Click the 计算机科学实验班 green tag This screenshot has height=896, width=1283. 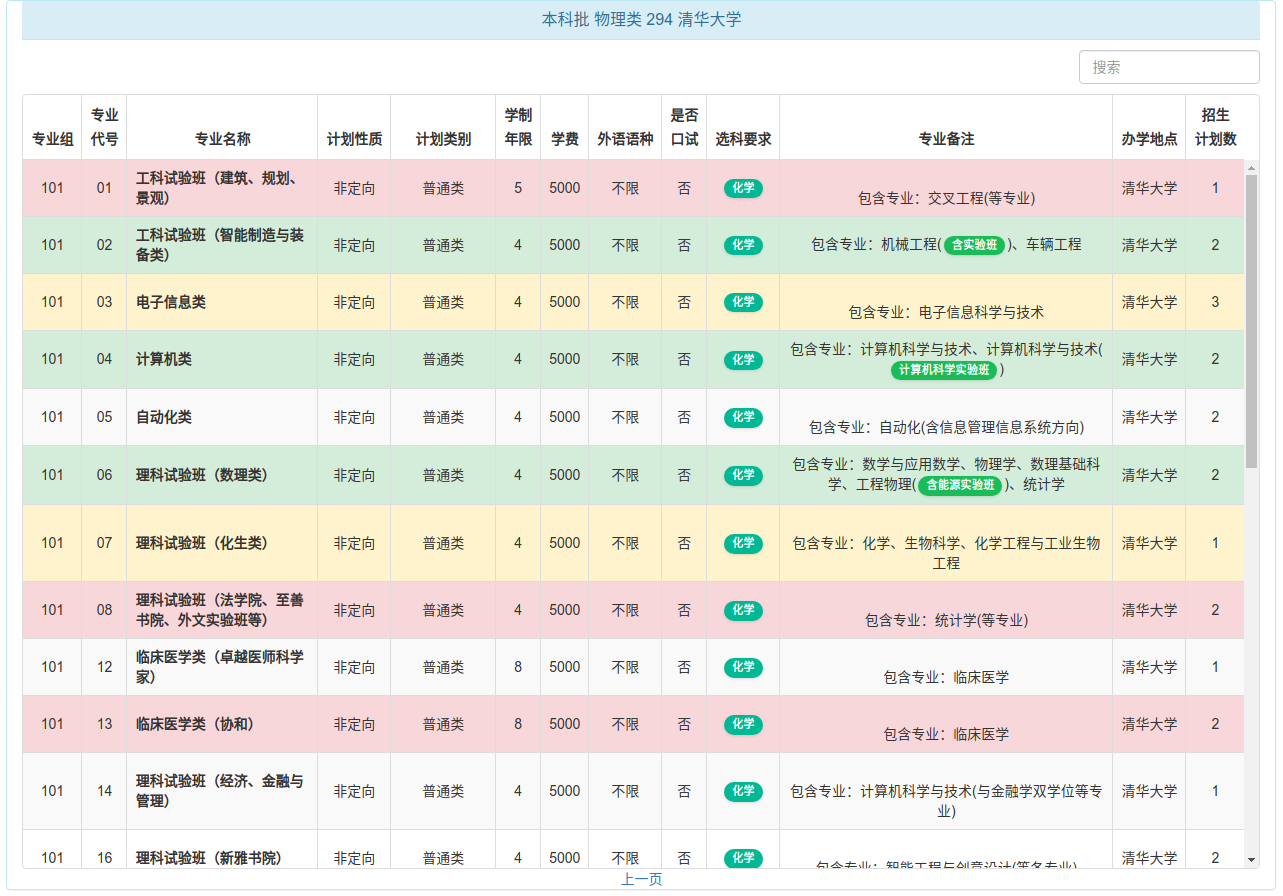[x=945, y=370]
